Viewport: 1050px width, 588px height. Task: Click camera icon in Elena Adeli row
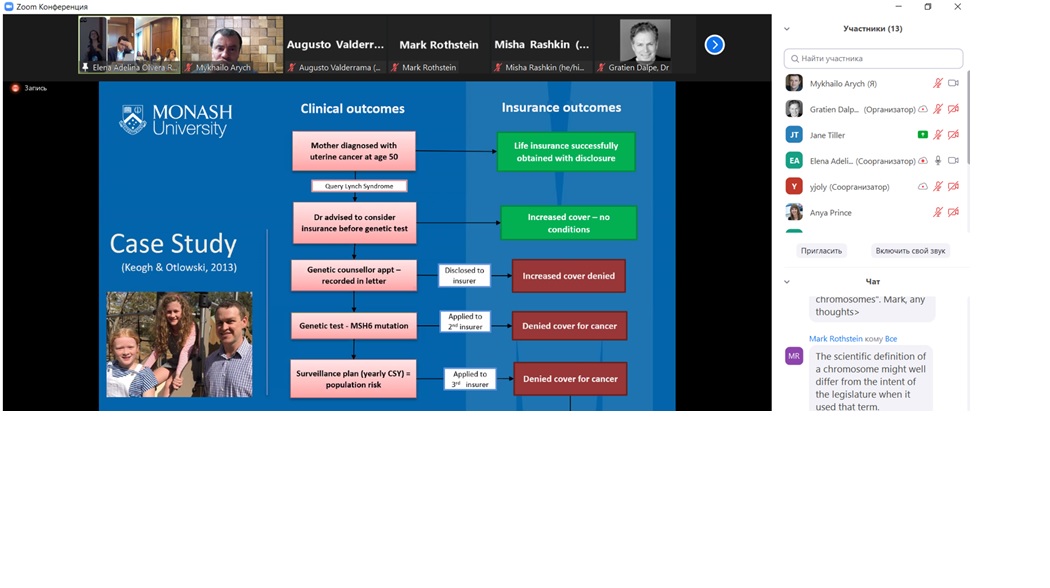954,161
